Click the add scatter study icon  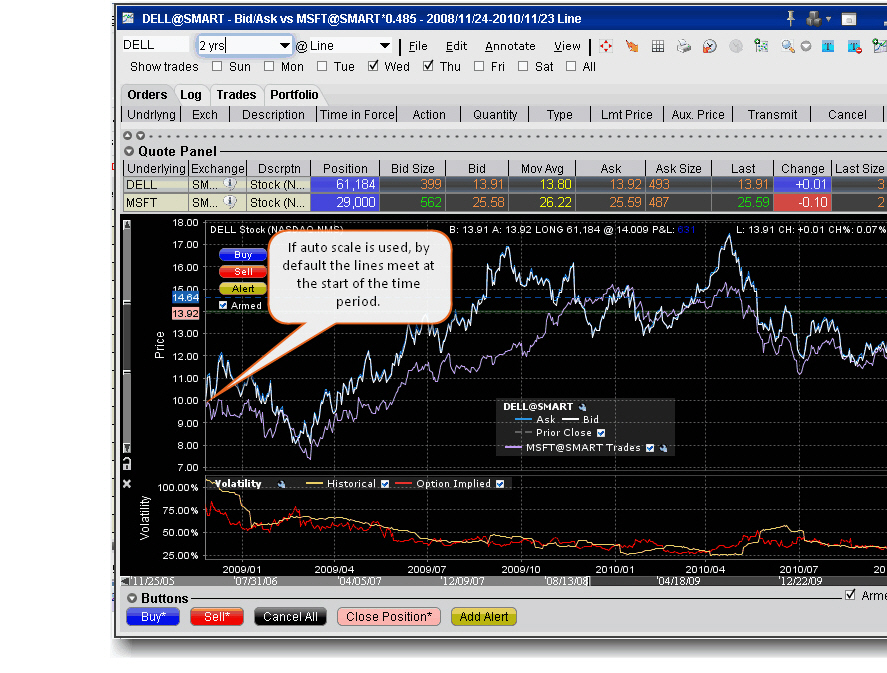tap(761, 46)
